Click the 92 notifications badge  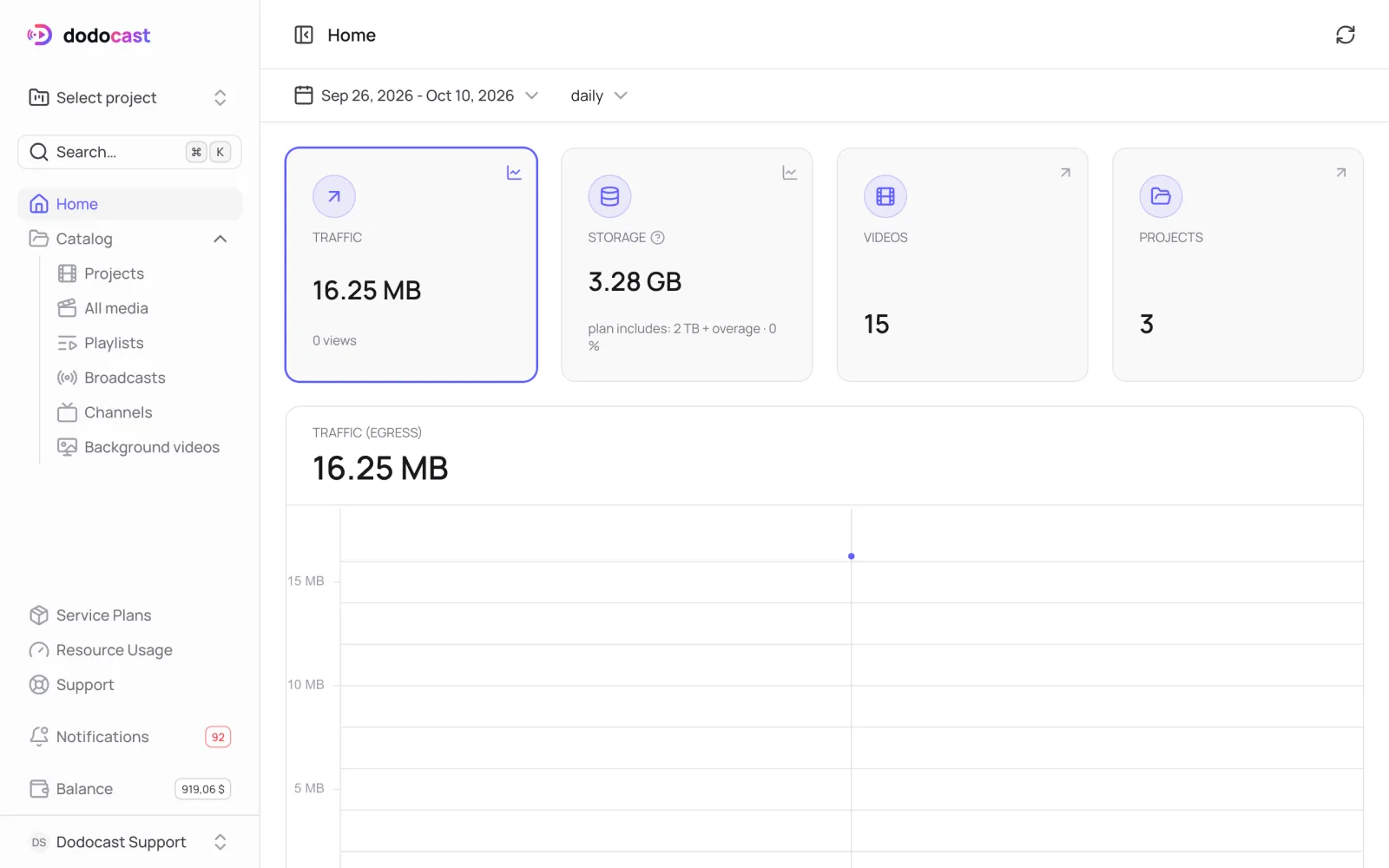(218, 737)
